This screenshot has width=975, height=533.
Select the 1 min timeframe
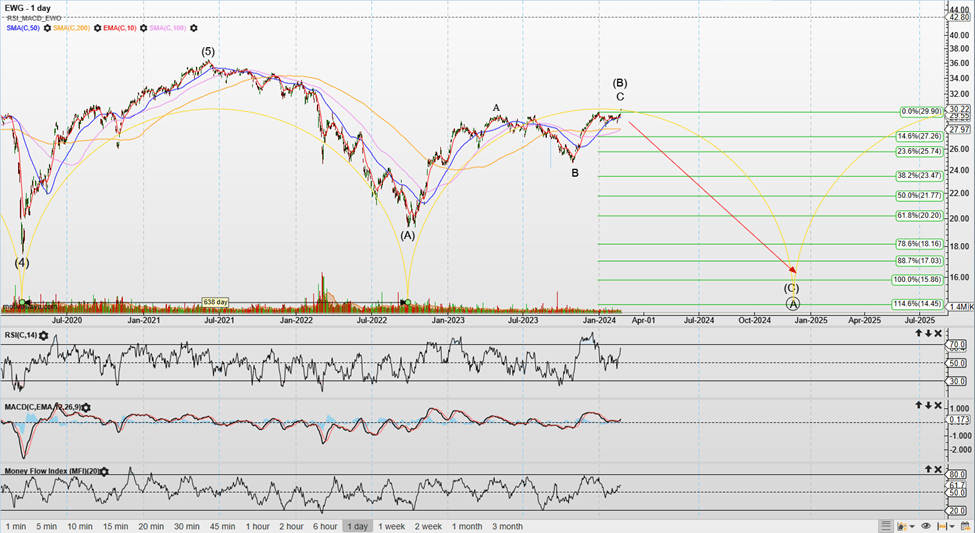16,526
